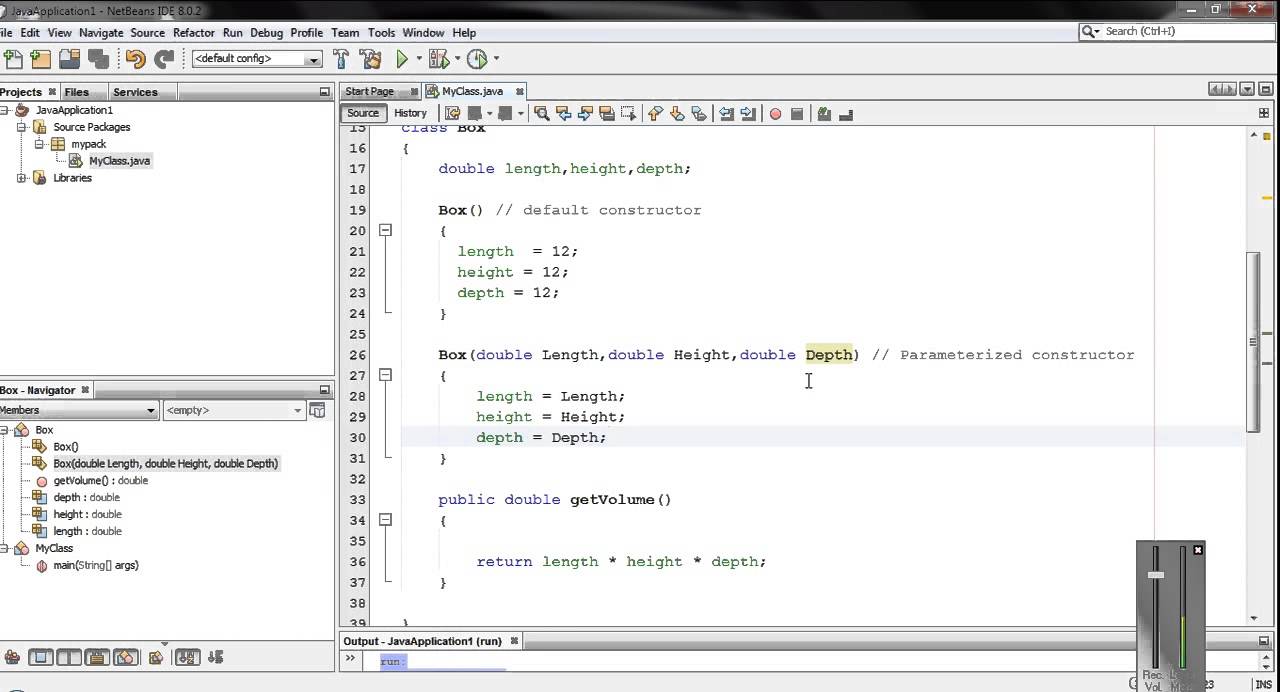
Task: Open the Refactor menu
Action: 194,33
